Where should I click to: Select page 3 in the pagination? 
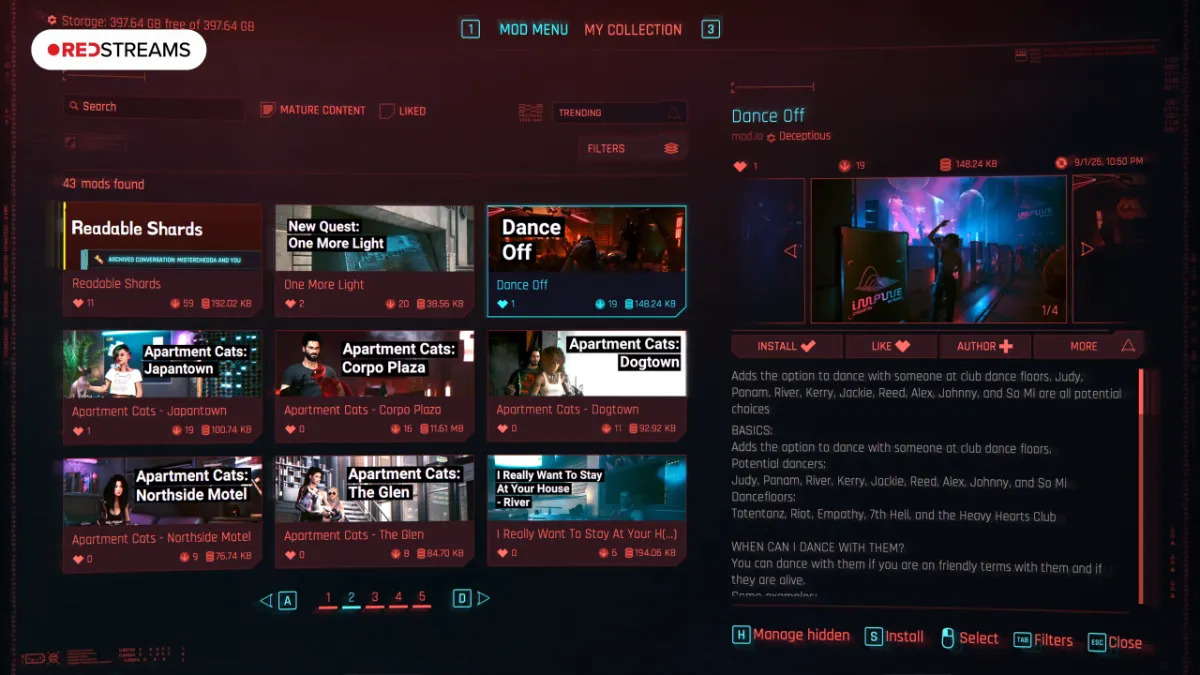(x=375, y=598)
